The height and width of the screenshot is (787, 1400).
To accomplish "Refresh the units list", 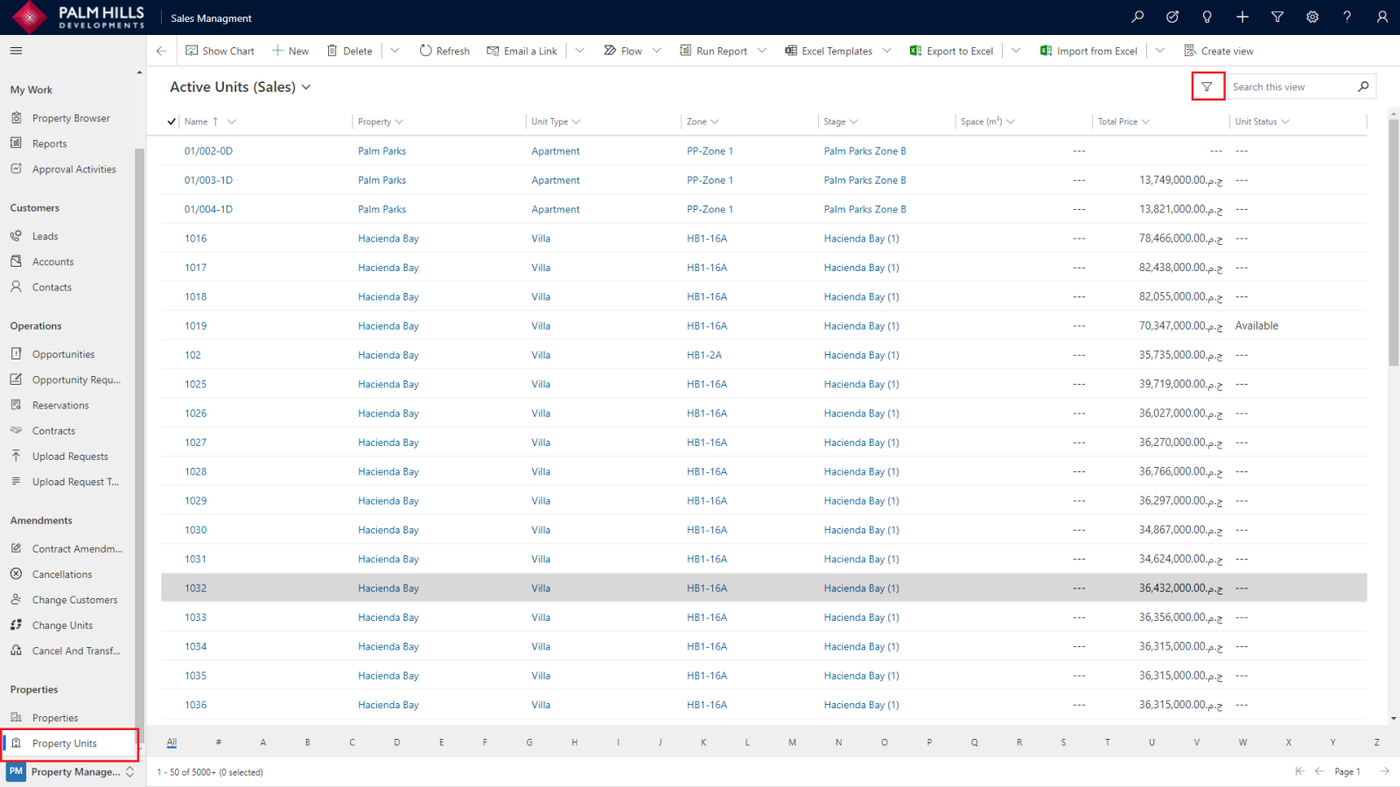I will [444, 51].
